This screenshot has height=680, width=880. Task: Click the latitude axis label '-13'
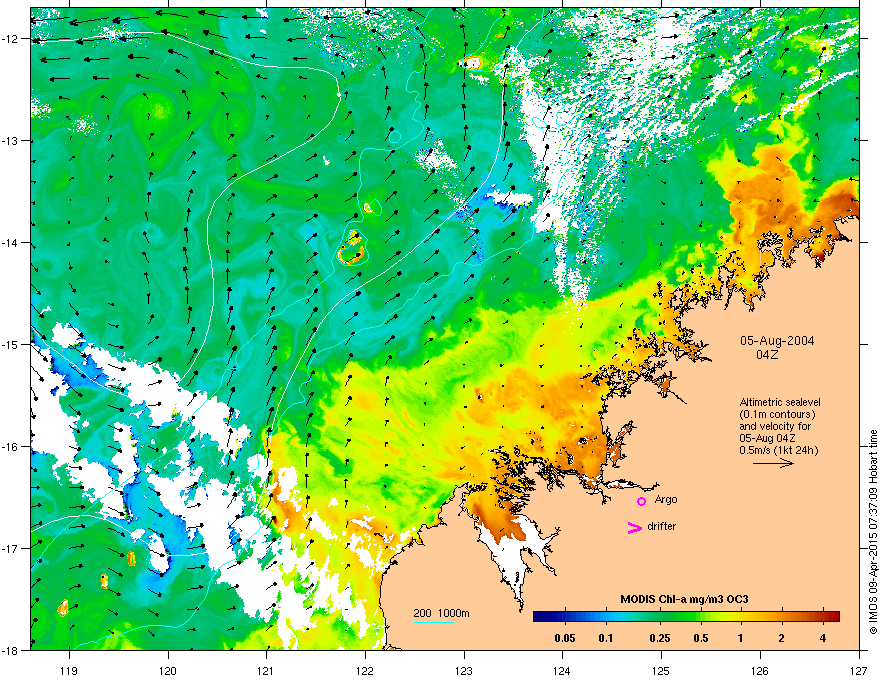(11, 140)
